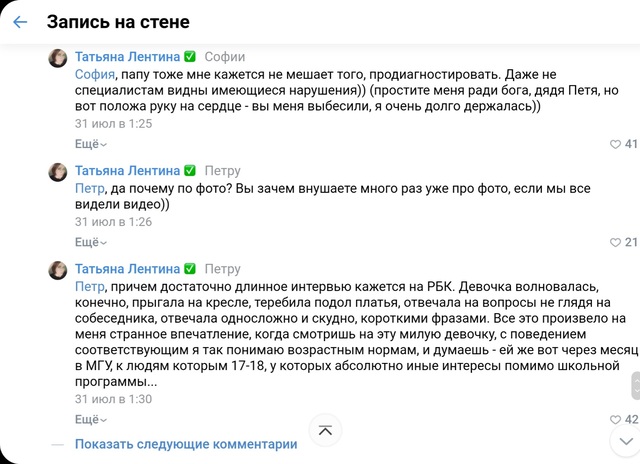Click the Петр mention in 1:30 comment
Screen dimensions: 640x464
[90, 287]
